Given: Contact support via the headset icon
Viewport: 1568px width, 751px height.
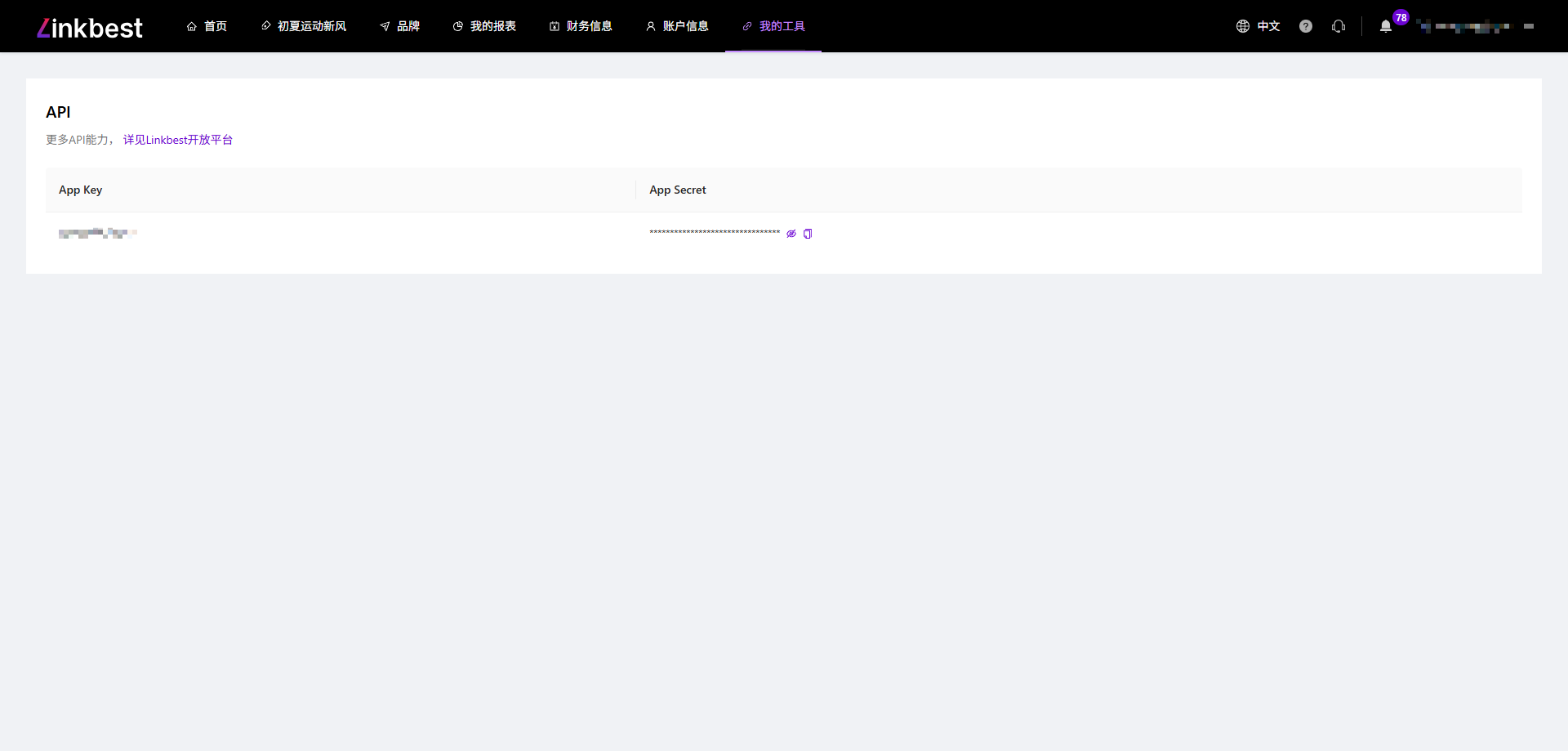Looking at the screenshot, I should pyautogui.click(x=1339, y=26).
